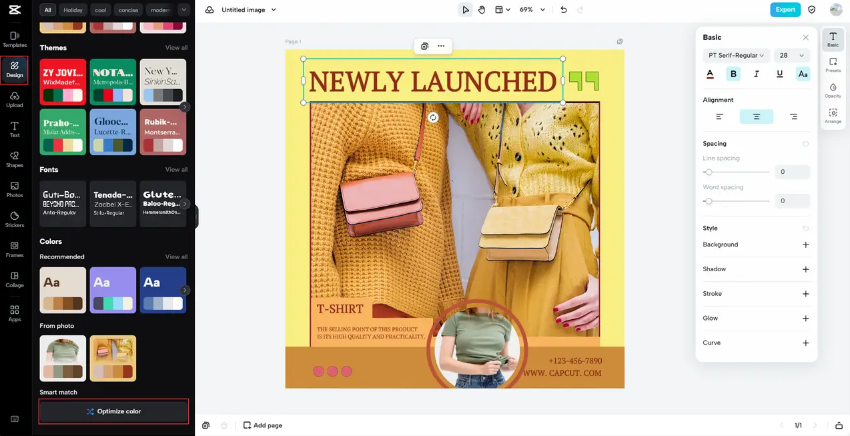Screen dimensions: 850x436
Task: Select the pointer select tool
Action: tap(465, 10)
